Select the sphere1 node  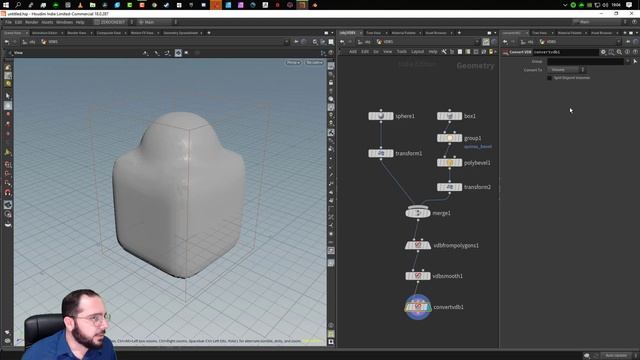coord(381,116)
